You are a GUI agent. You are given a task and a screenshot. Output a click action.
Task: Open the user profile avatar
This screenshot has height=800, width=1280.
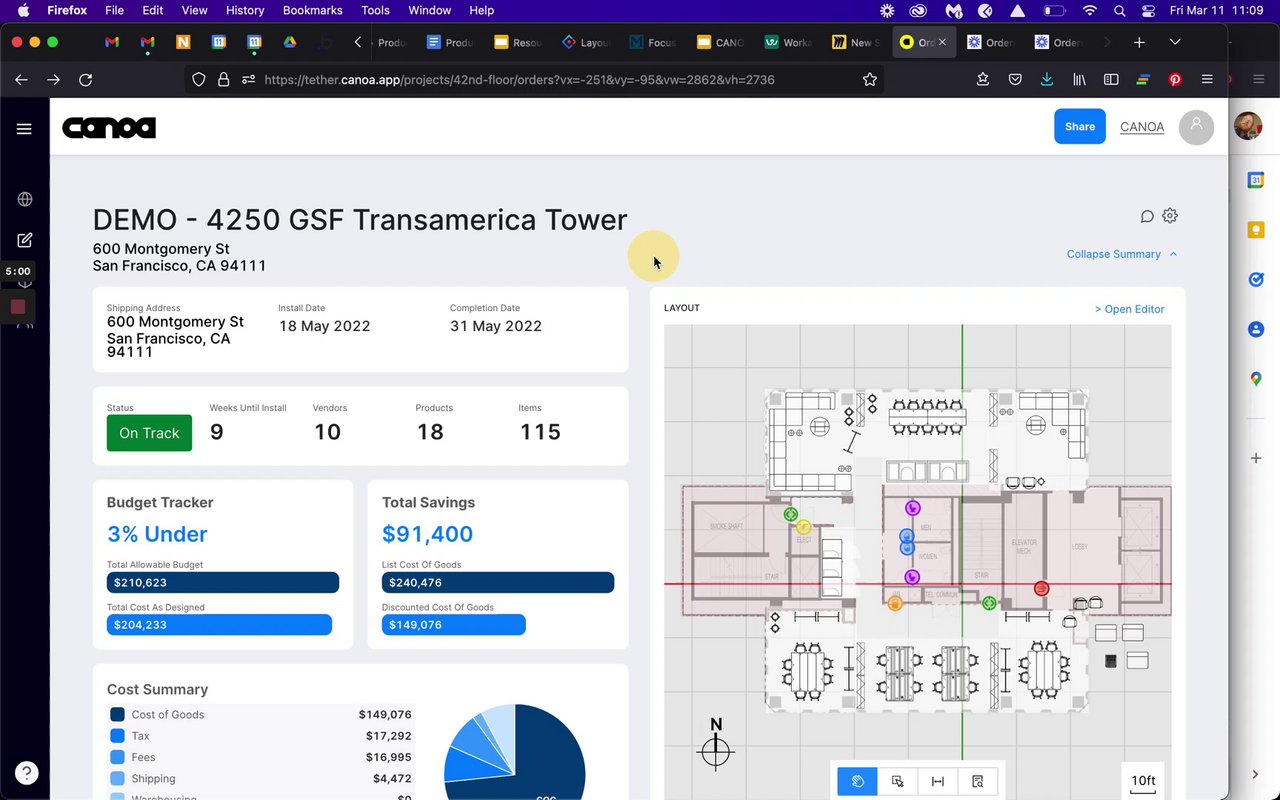[x=1196, y=127]
